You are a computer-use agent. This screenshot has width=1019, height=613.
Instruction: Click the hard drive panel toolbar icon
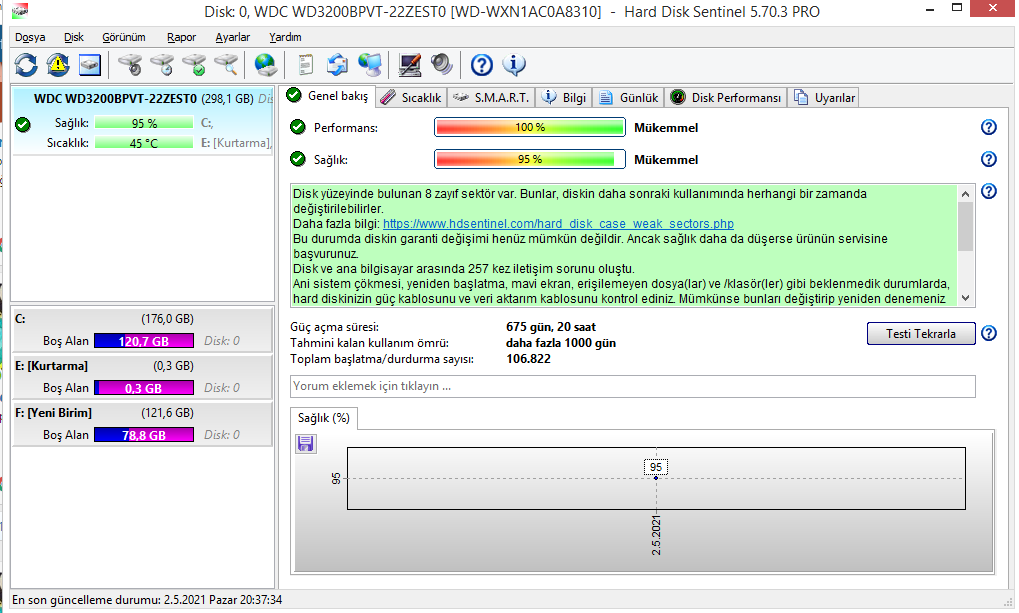click(x=90, y=64)
